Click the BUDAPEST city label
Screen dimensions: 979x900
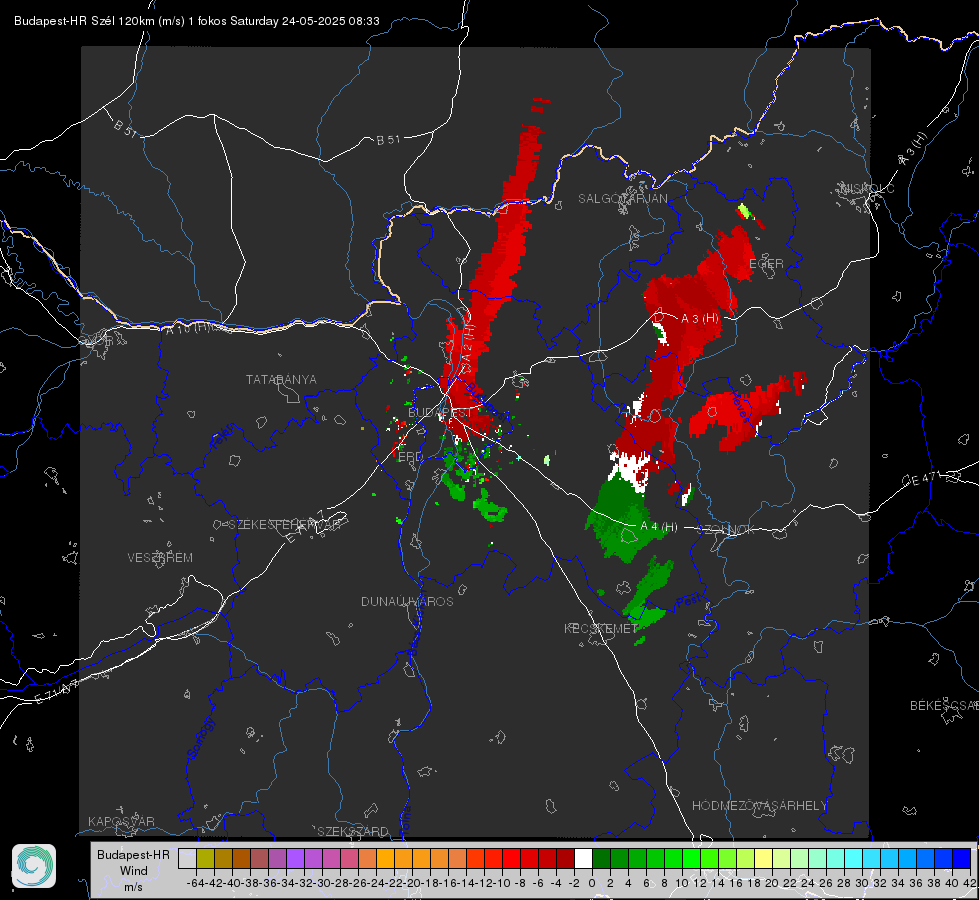point(440,413)
